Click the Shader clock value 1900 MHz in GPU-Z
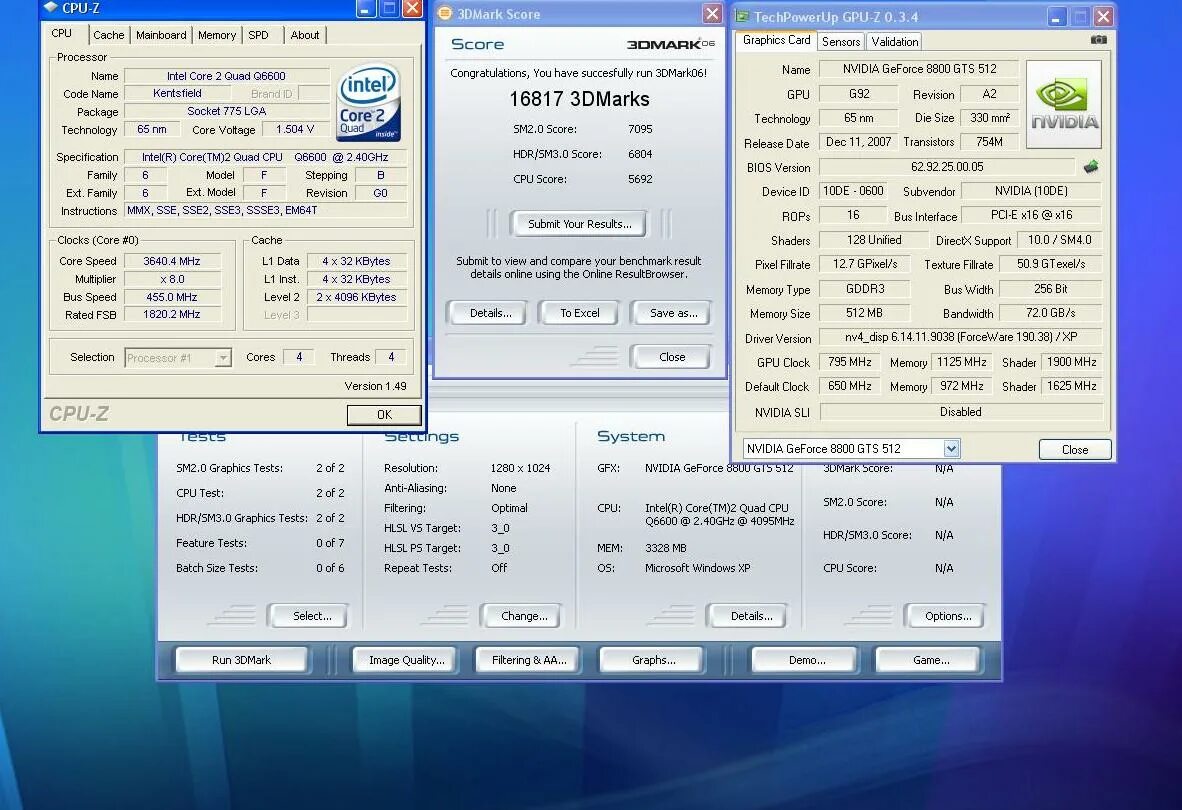The height and width of the screenshot is (810, 1182). pos(1071,362)
